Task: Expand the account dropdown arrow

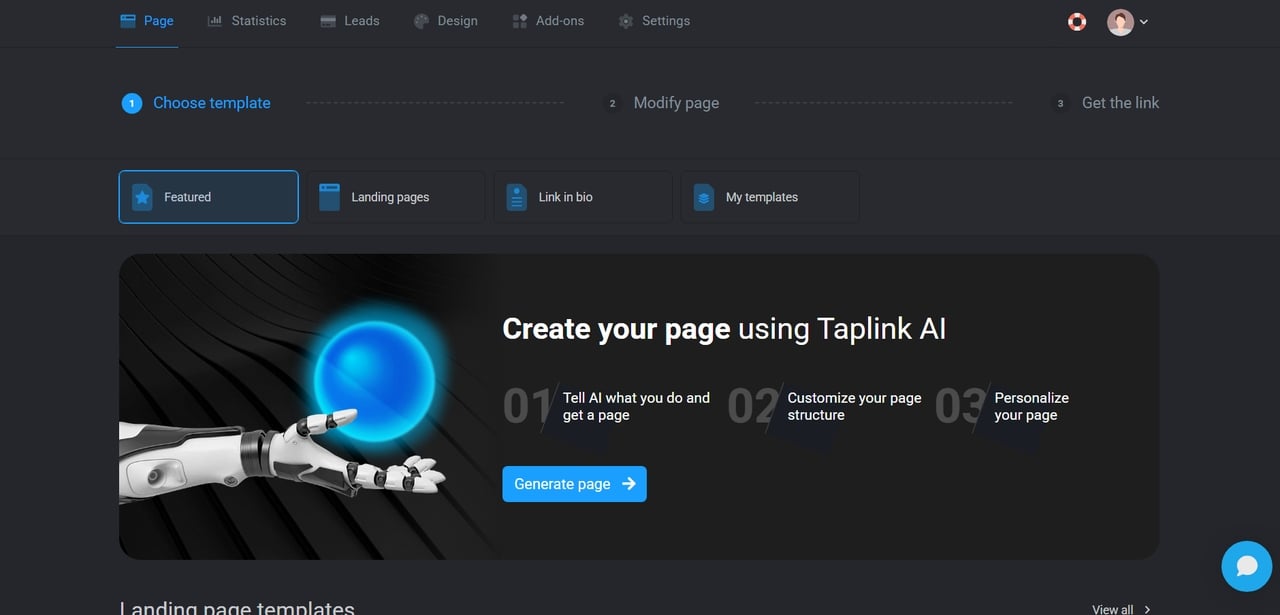Action: click(x=1144, y=22)
